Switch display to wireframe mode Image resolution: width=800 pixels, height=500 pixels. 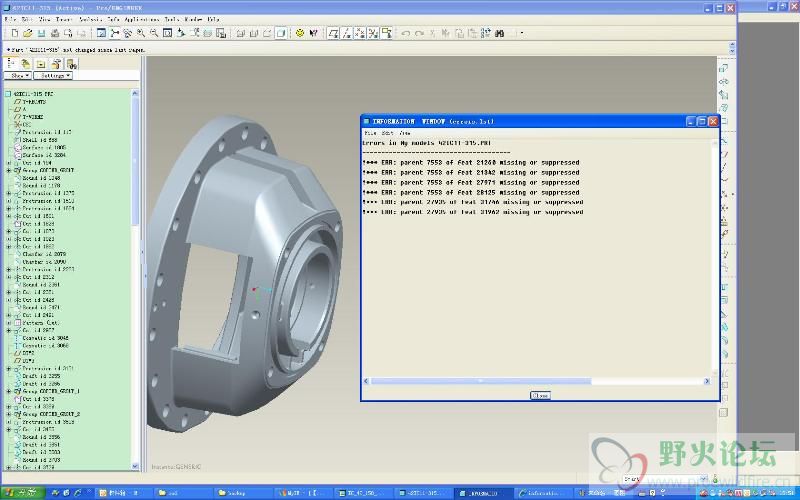pos(240,33)
